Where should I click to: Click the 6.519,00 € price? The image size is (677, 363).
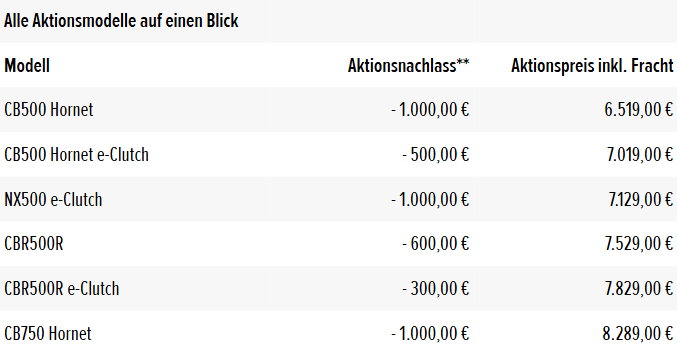(x=639, y=110)
